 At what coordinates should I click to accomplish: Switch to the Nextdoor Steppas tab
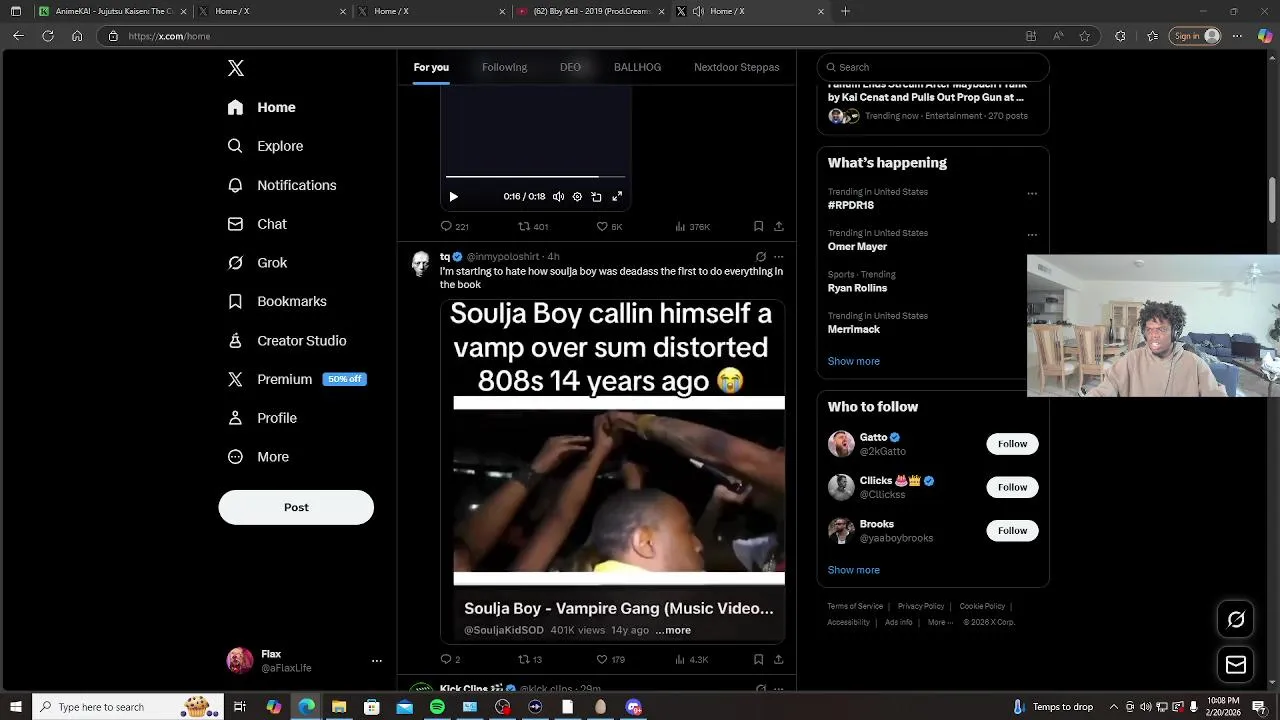tap(737, 67)
